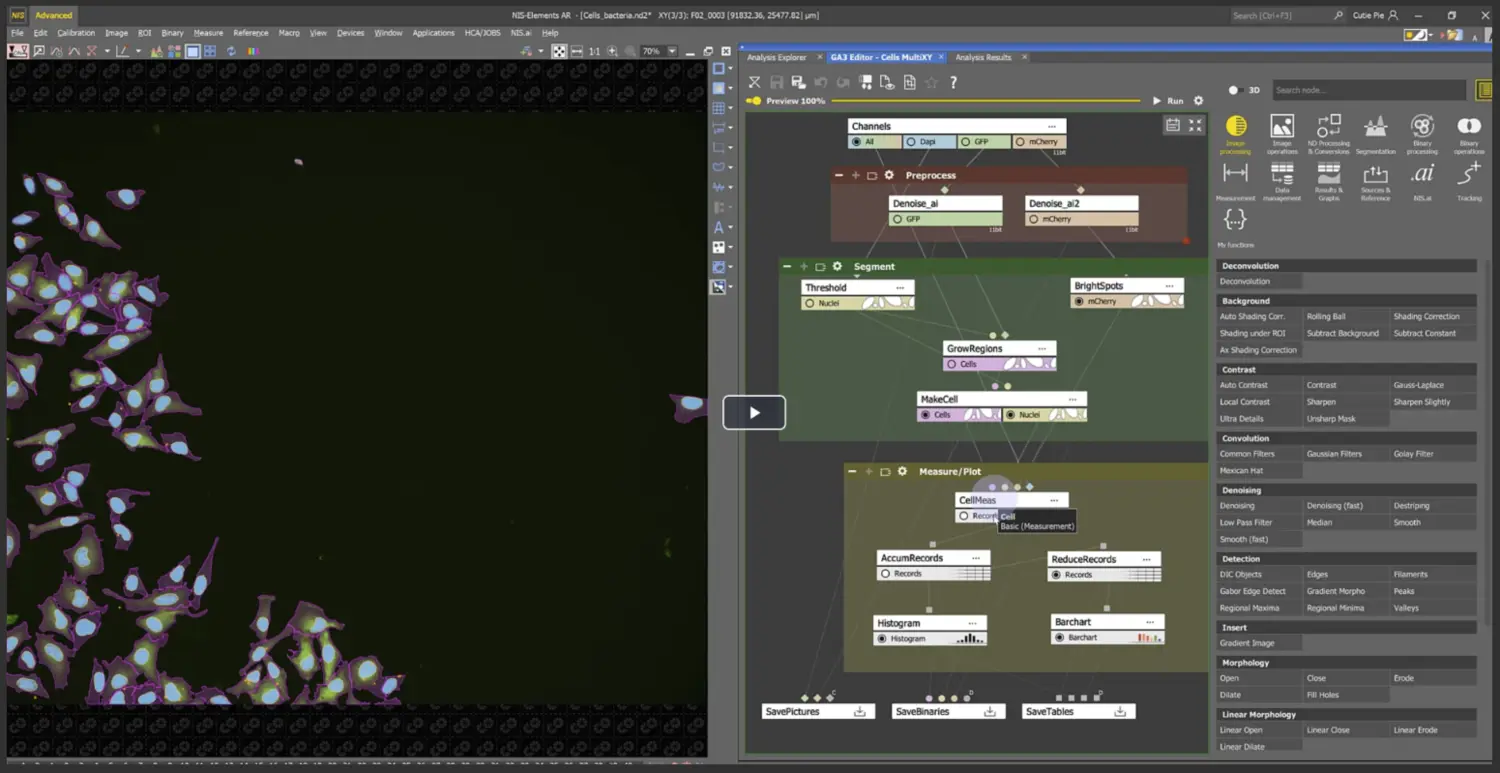Select the GFP radio in Channels node
This screenshot has height=773, width=1500.
[966, 142]
